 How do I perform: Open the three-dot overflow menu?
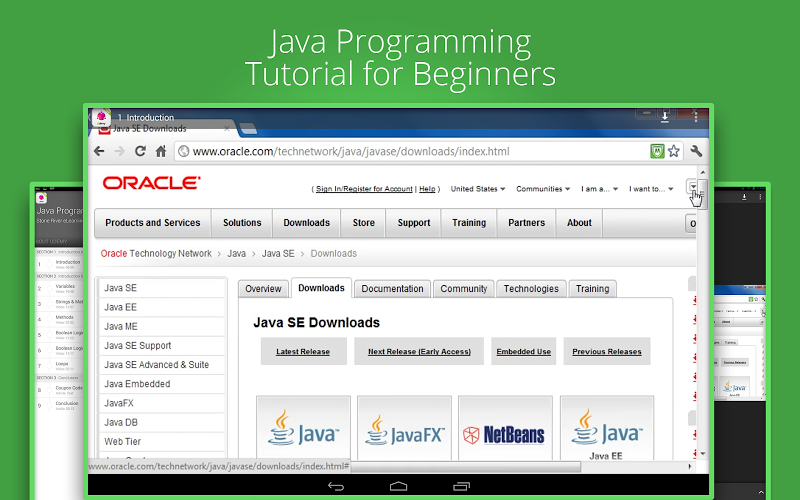(695, 117)
